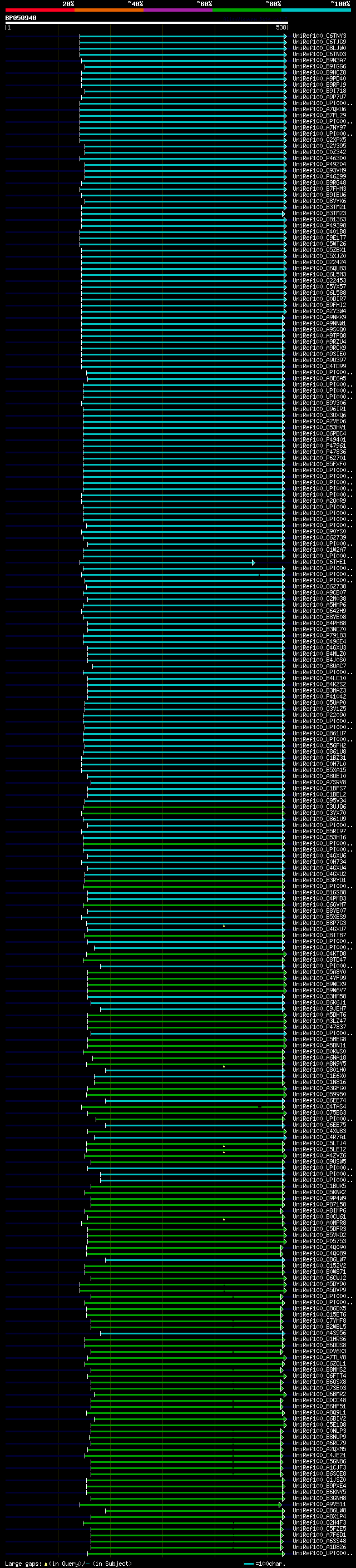Select the UniRef100_C9JEH7 label
The width and height of the screenshot is (356, 1568).
coord(319,1008)
